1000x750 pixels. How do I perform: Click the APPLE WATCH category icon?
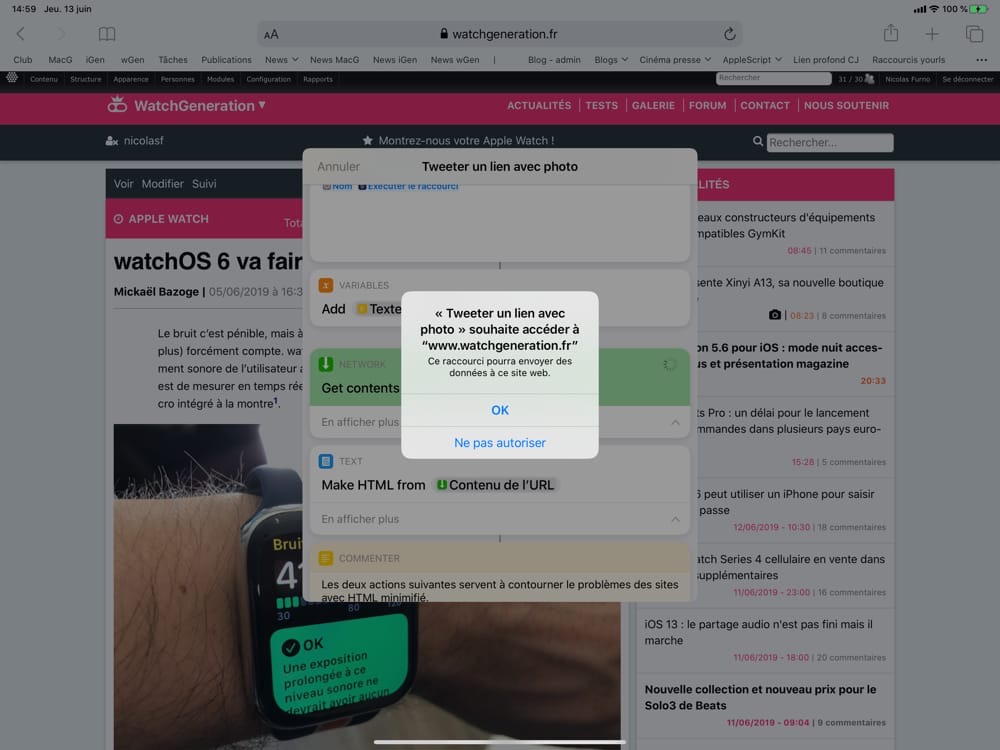[119, 219]
